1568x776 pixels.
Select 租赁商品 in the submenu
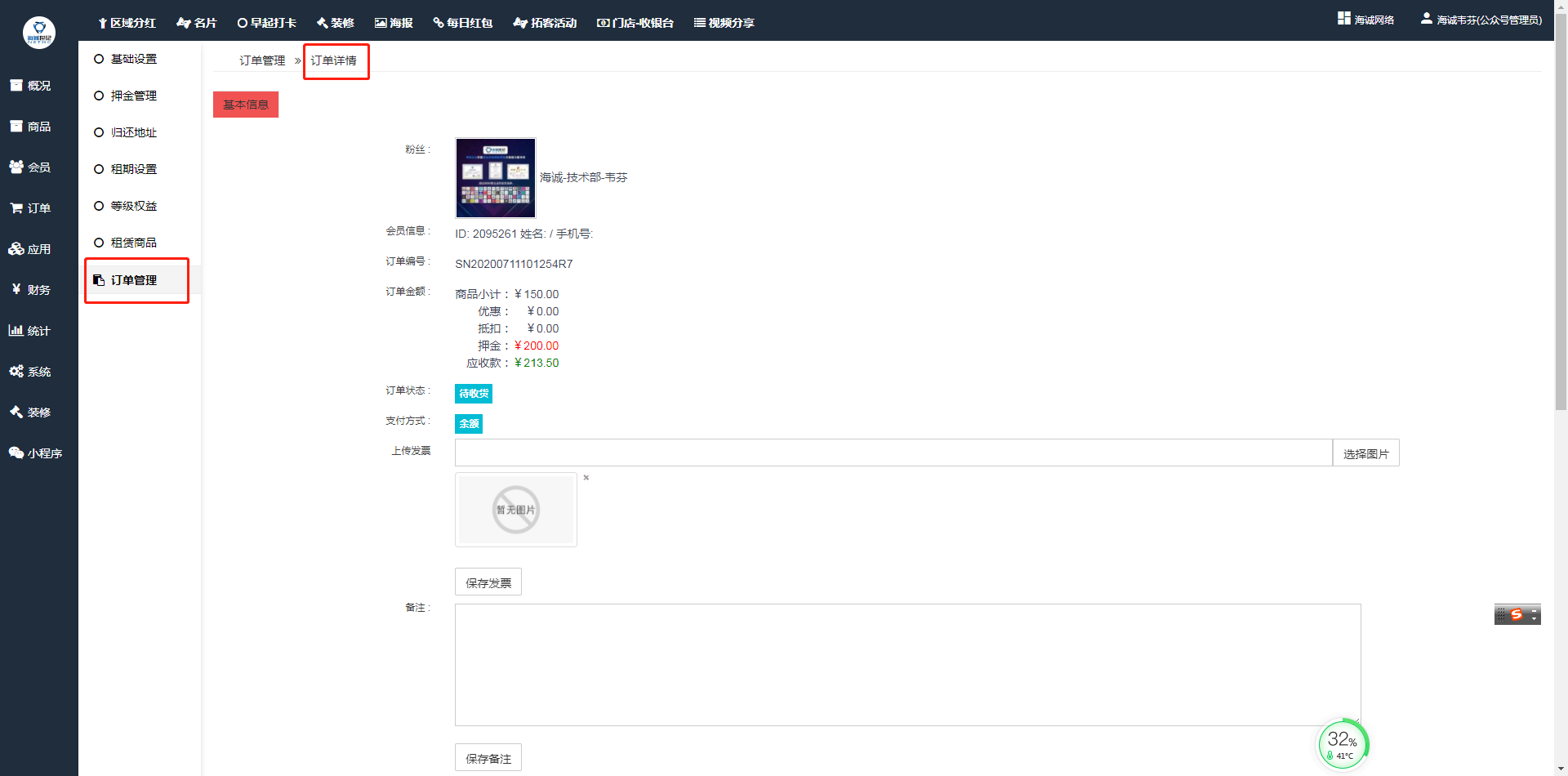coord(134,243)
